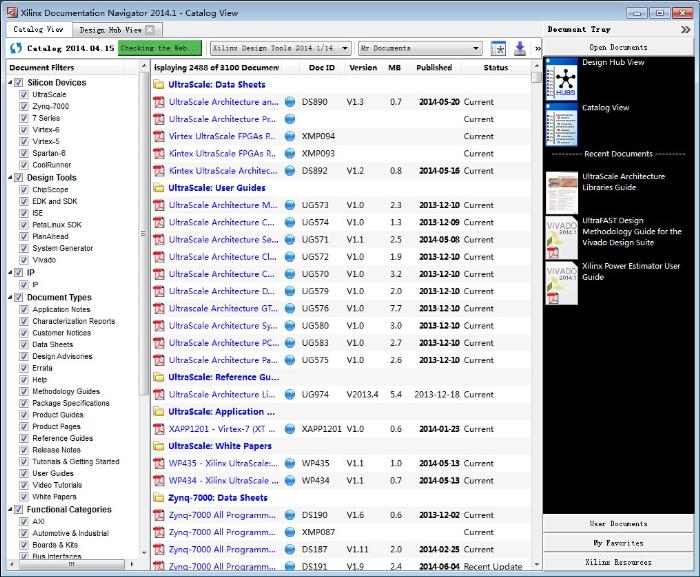This screenshot has width=700, height=577.
Task: Click the catalog refresh arrows icon
Action: [x=16, y=48]
